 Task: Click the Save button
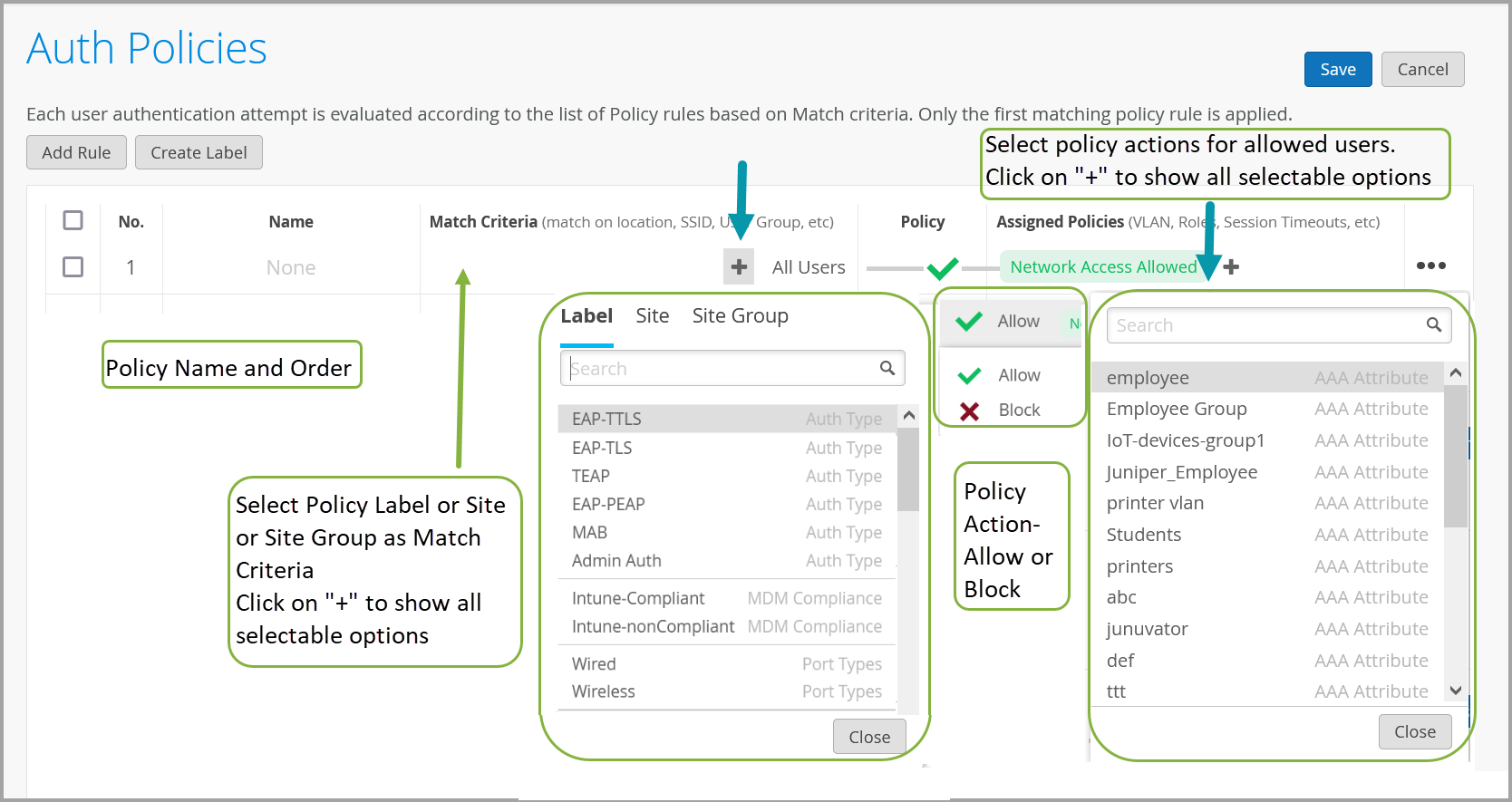point(1337,70)
